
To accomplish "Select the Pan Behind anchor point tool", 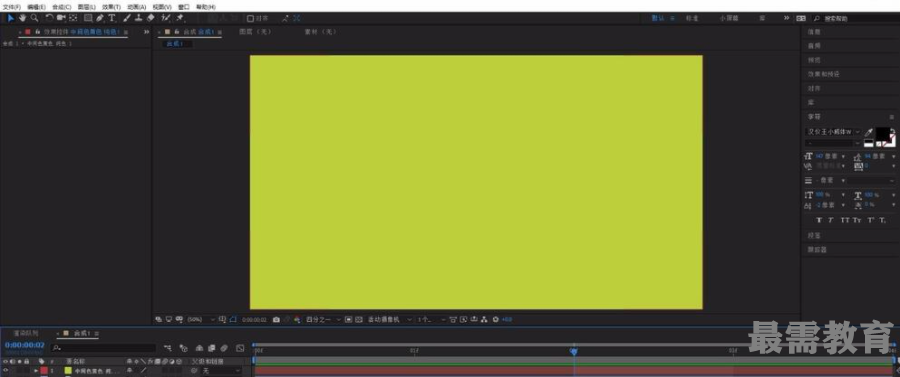I will pyautogui.click(x=73, y=18).
